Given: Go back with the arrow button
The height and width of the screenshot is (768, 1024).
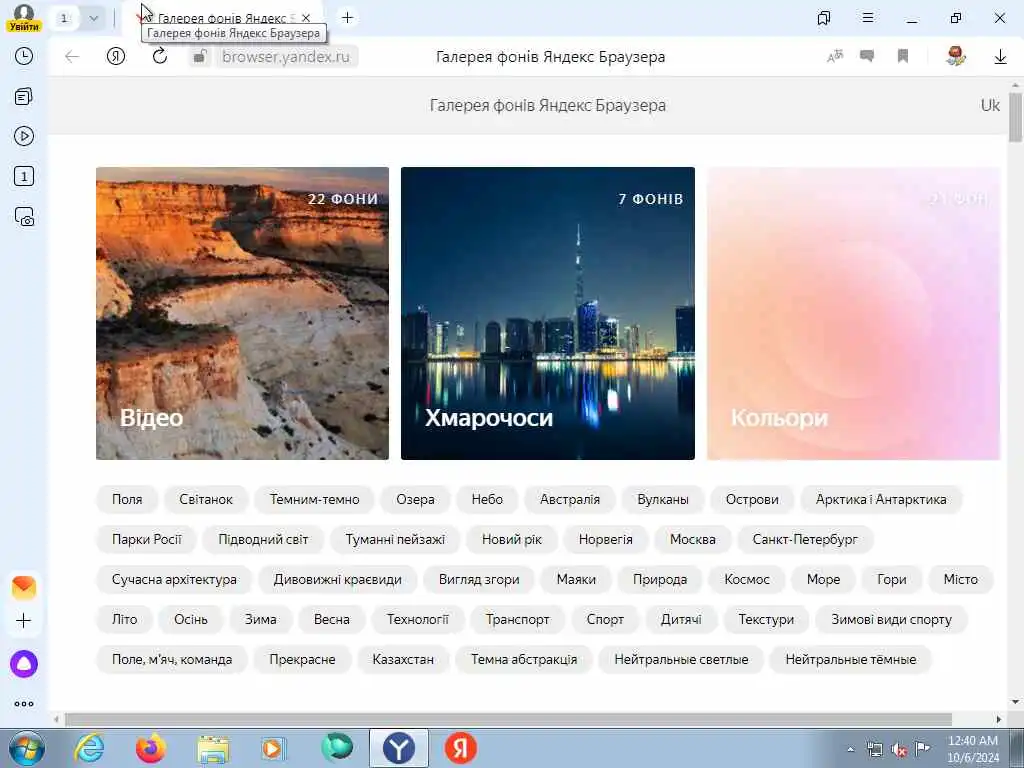Looking at the screenshot, I should coord(72,57).
